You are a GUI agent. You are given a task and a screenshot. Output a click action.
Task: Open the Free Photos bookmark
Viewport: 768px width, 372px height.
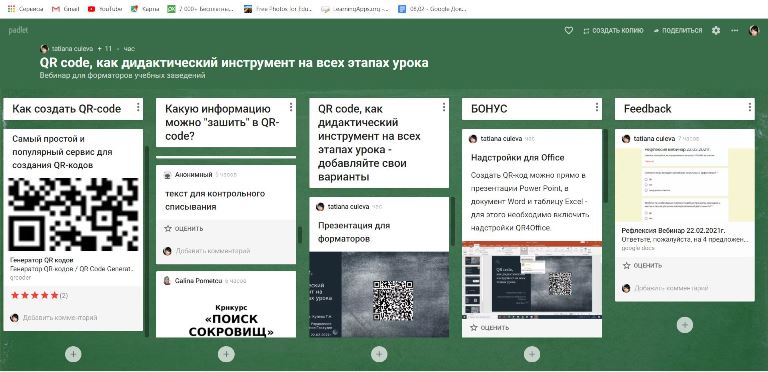279,9
